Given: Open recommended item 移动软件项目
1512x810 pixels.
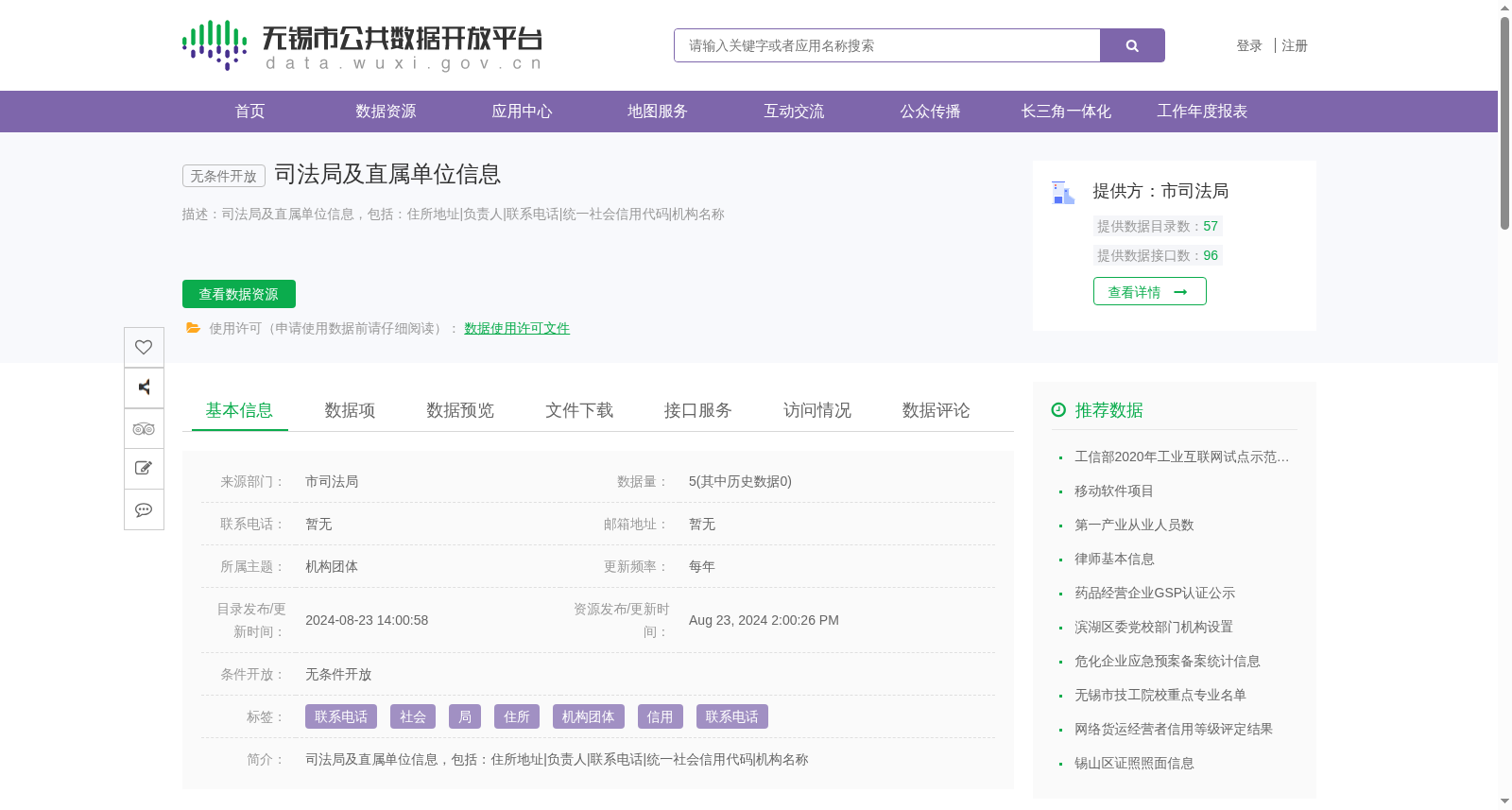Looking at the screenshot, I should coord(1114,491).
